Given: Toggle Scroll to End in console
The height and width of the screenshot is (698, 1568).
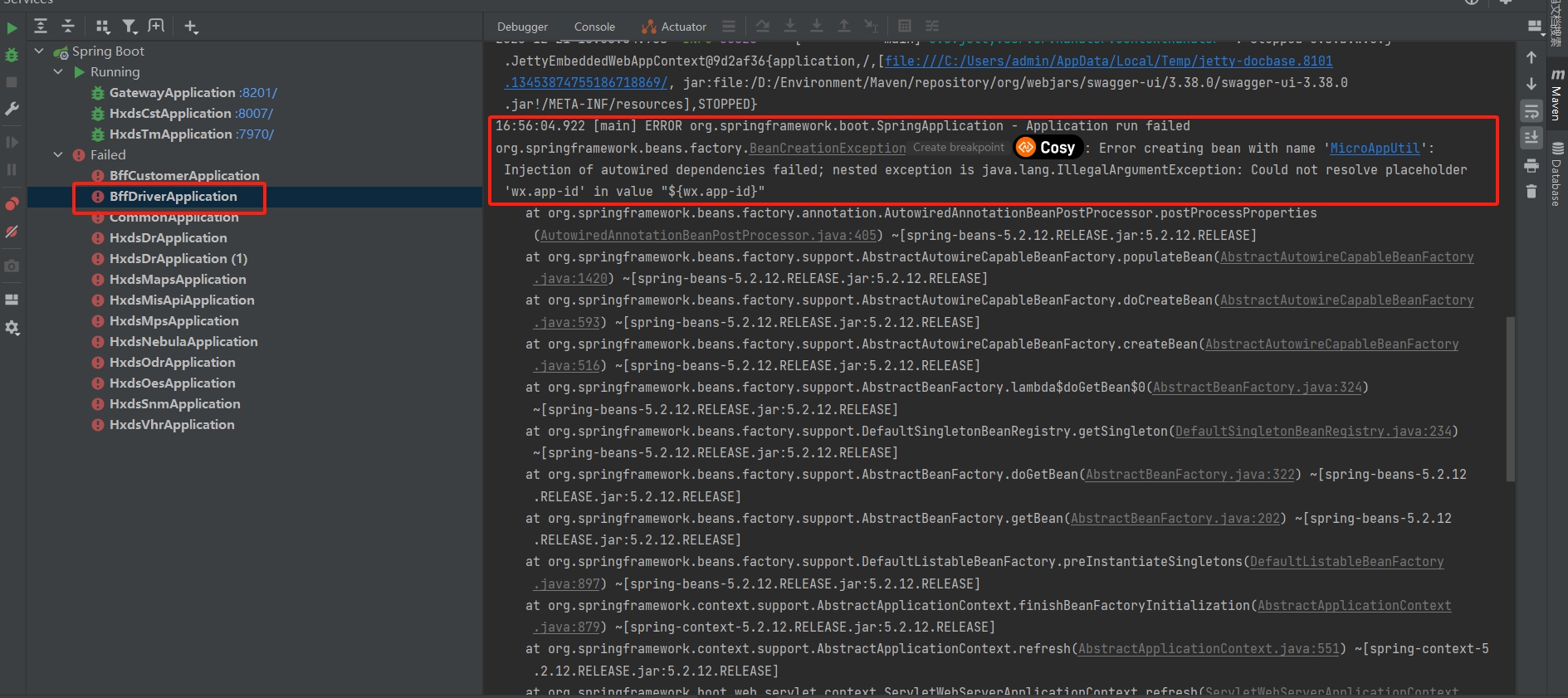Looking at the screenshot, I should coord(1531,138).
